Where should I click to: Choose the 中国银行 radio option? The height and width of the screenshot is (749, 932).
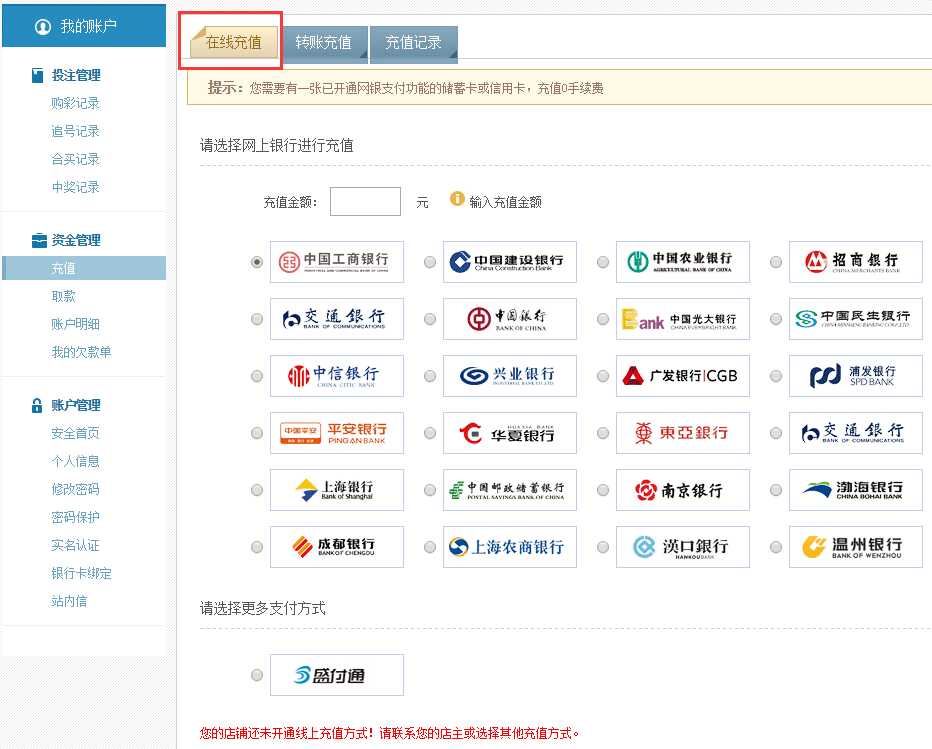pyautogui.click(x=430, y=319)
